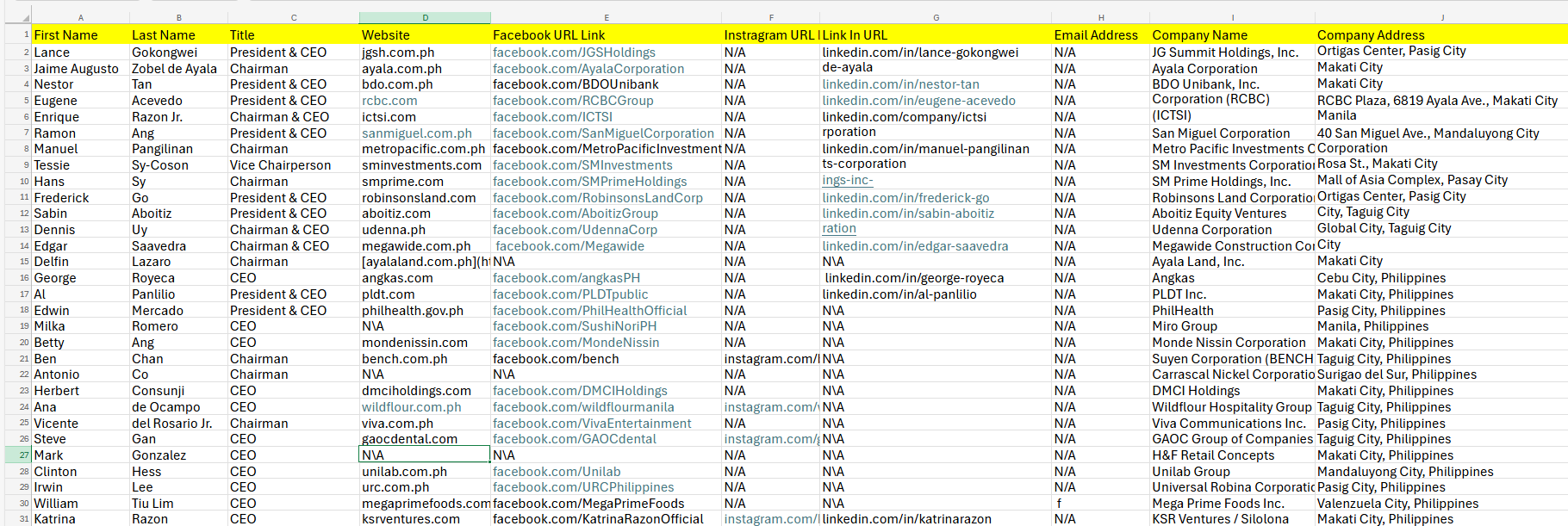
Task: Open the facebook.com/Unilab link
Action: tap(557, 472)
